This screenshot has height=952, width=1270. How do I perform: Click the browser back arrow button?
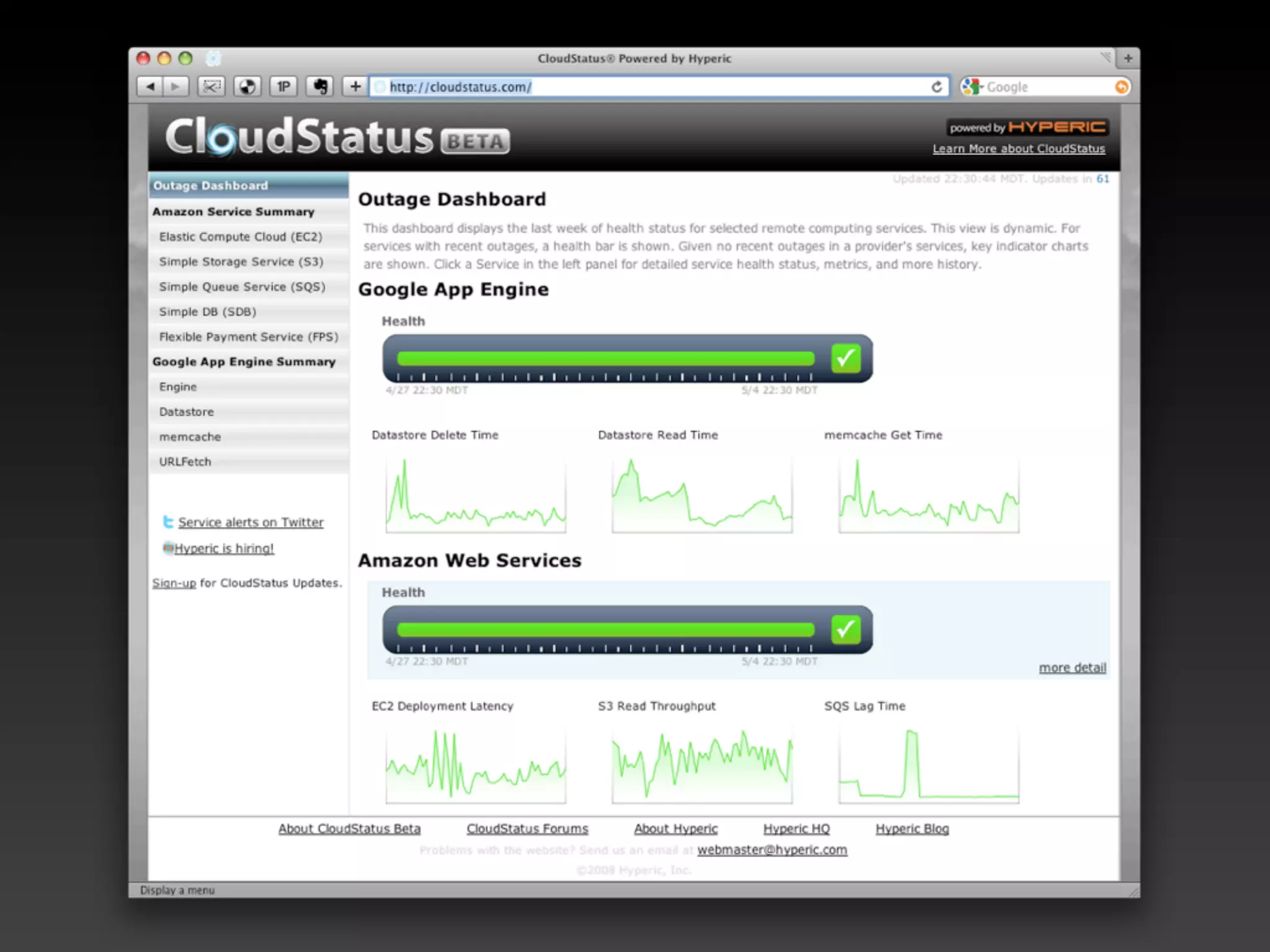[x=150, y=87]
